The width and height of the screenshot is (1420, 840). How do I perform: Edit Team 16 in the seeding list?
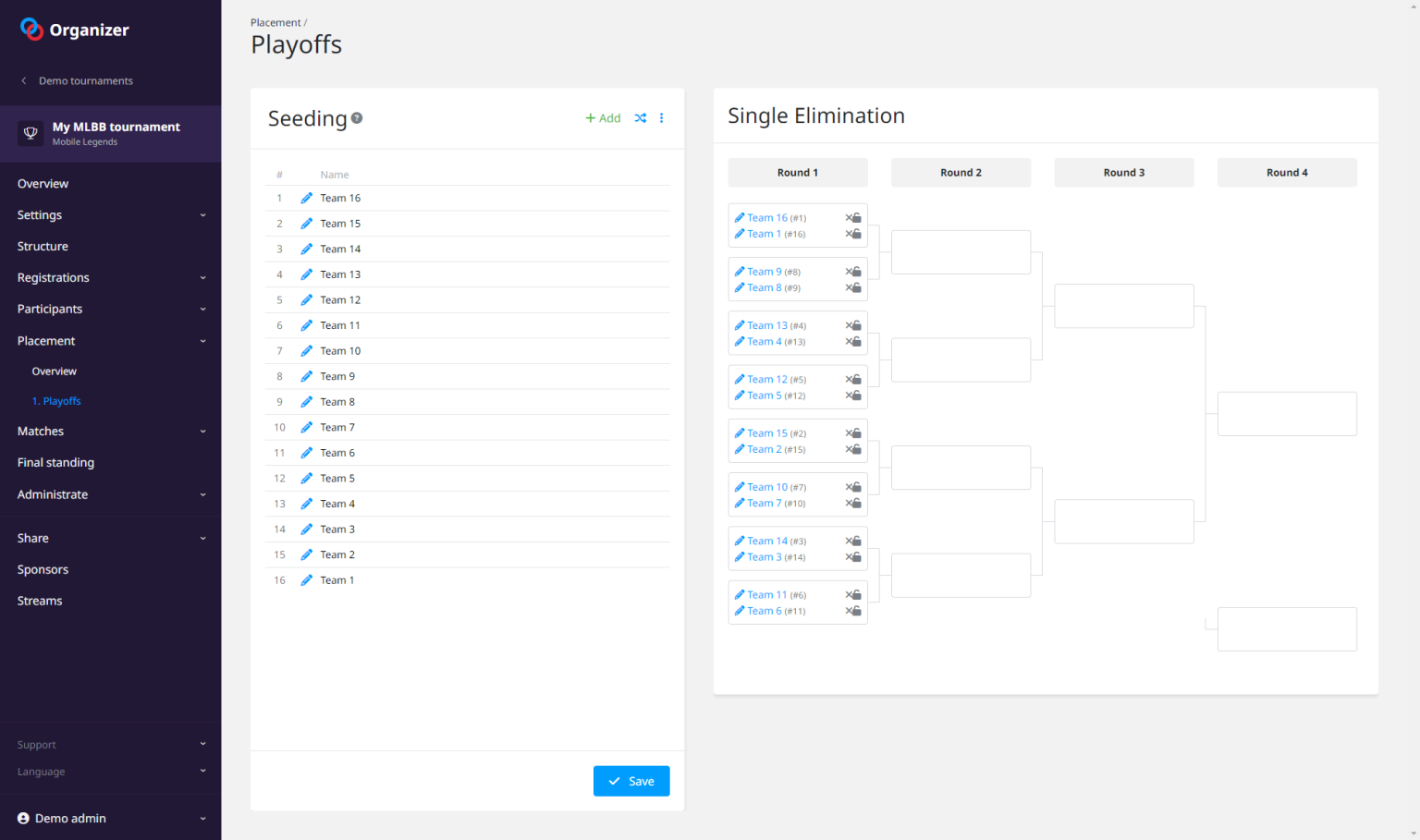point(306,198)
